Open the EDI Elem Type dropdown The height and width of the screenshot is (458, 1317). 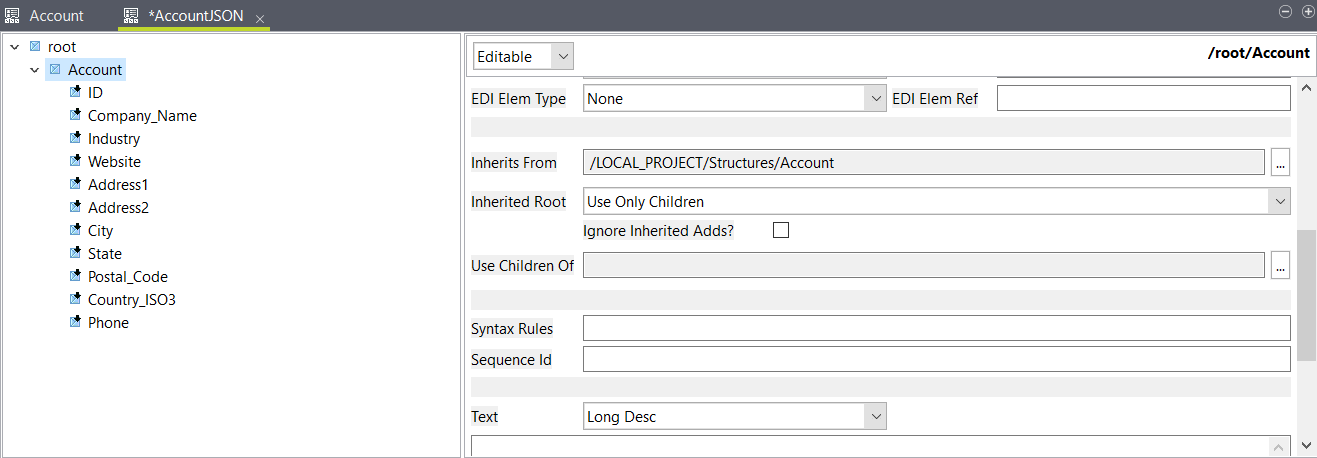[x=734, y=98]
